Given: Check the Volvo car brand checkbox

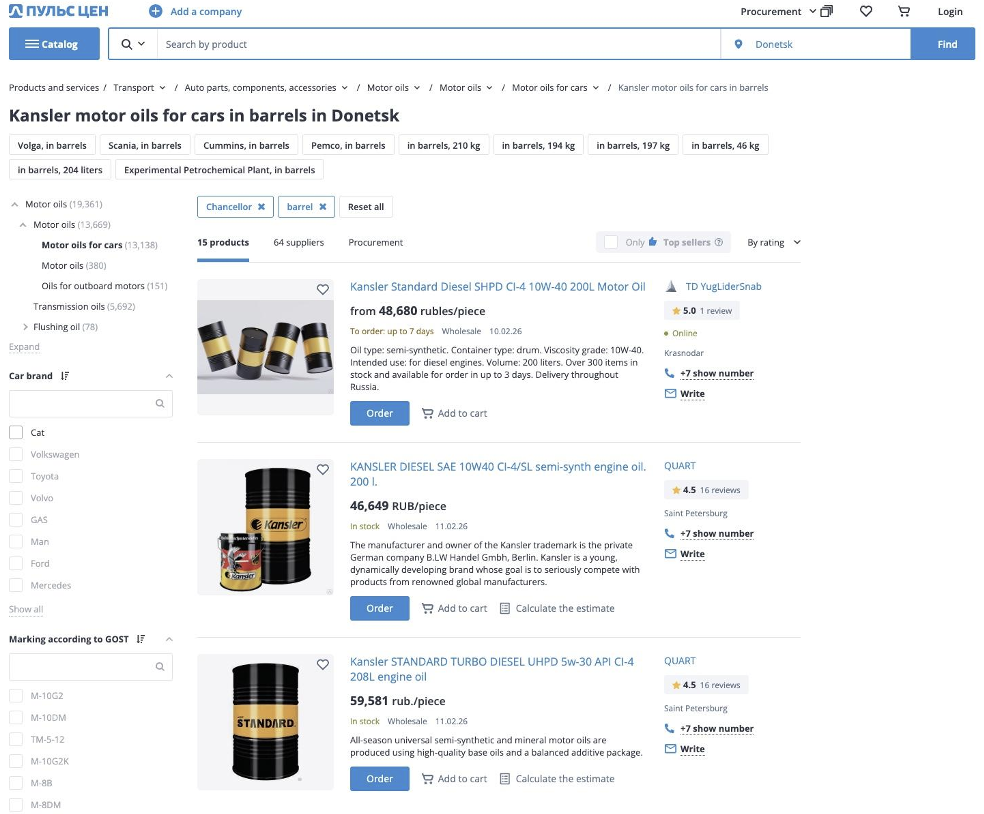Looking at the screenshot, I should [16, 498].
